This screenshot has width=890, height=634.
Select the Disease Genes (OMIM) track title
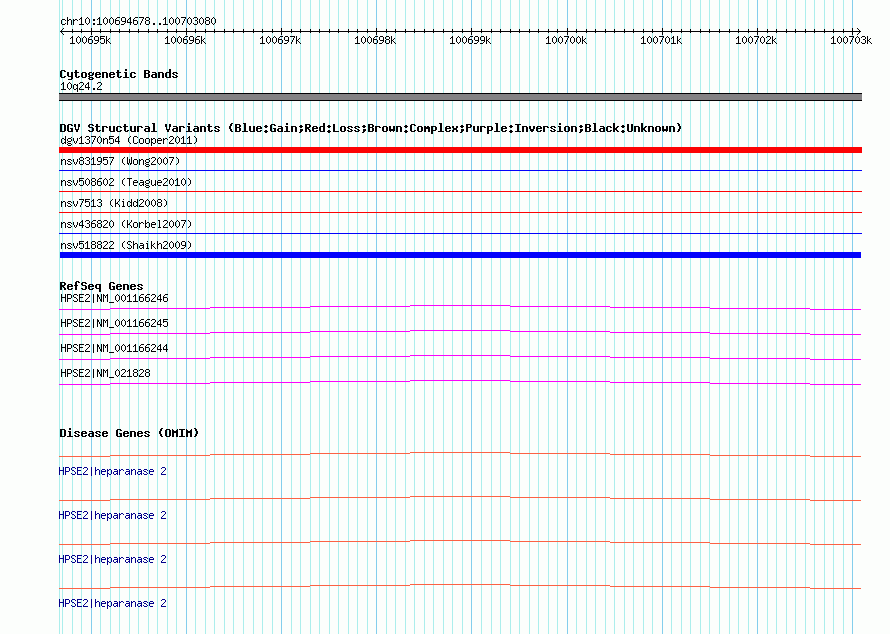tap(129, 433)
